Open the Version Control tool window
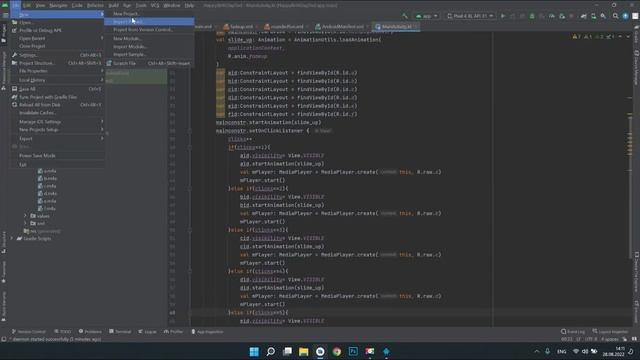Viewport: 640px width, 360px height. point(29,331)
